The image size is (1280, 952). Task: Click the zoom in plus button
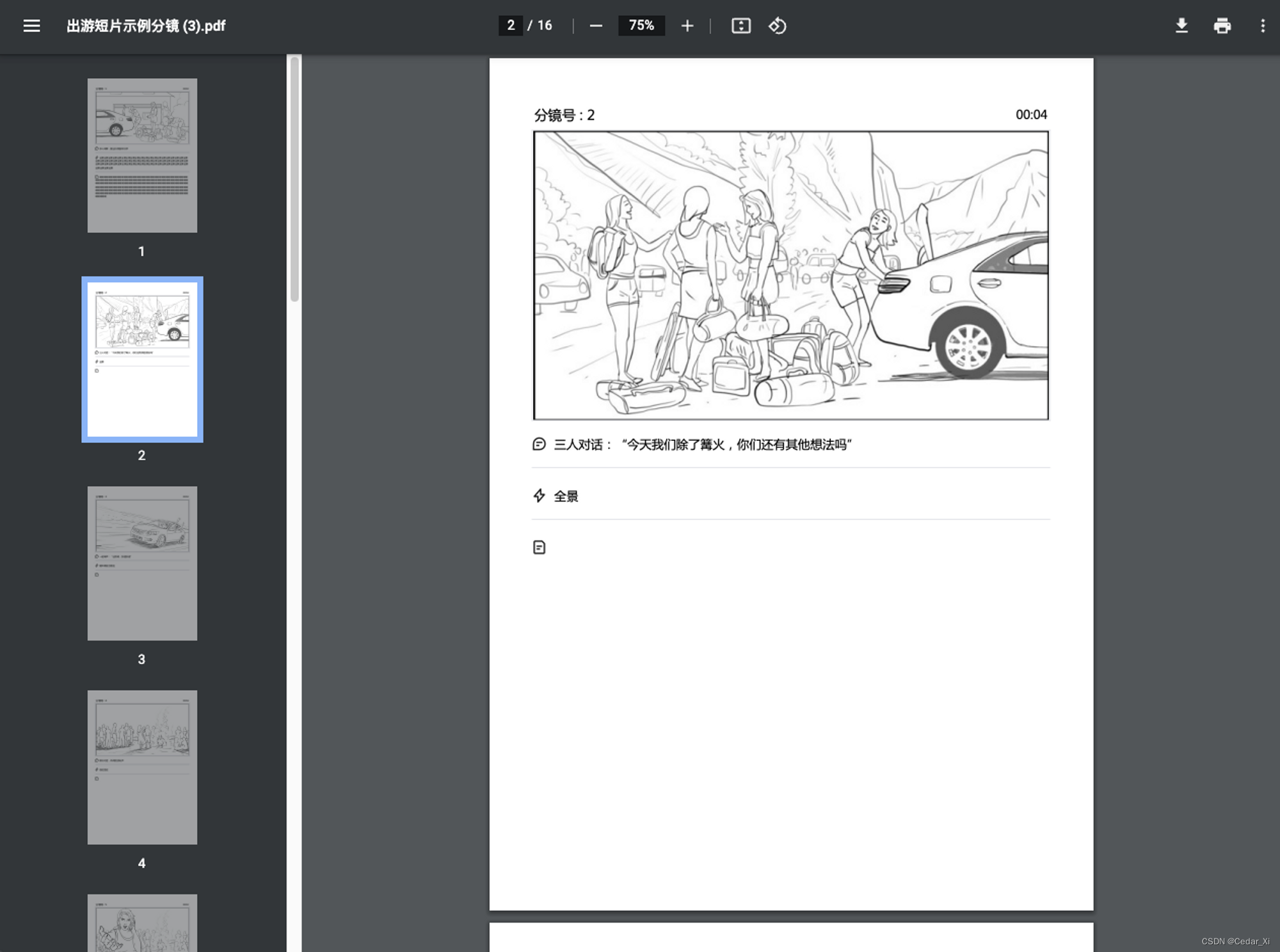click(x=687, y=26)
